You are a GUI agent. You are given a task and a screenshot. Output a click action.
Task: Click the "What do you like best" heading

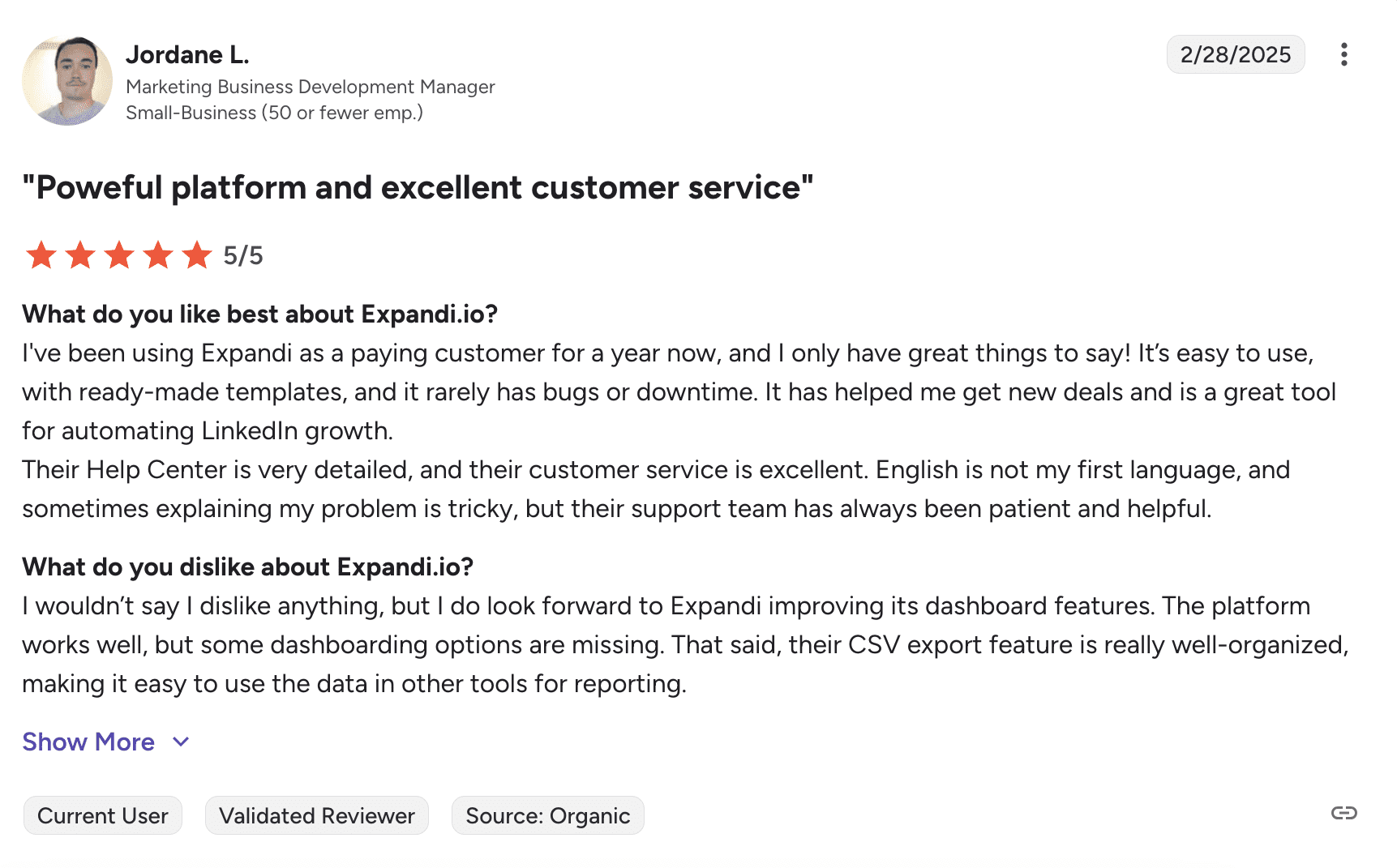click(x=259, y=314)
